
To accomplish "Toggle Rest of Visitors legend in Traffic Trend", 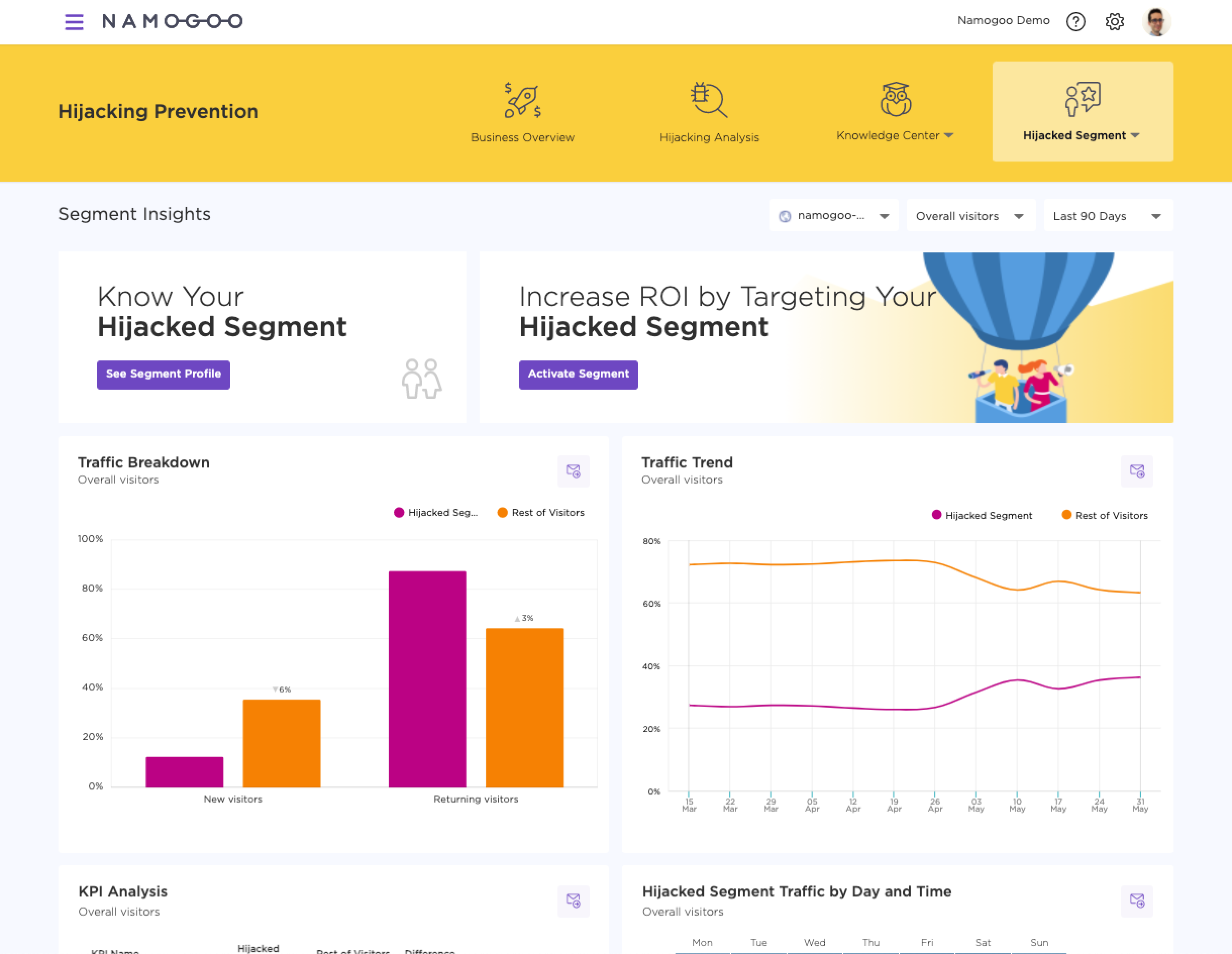I will [1105, 515].
